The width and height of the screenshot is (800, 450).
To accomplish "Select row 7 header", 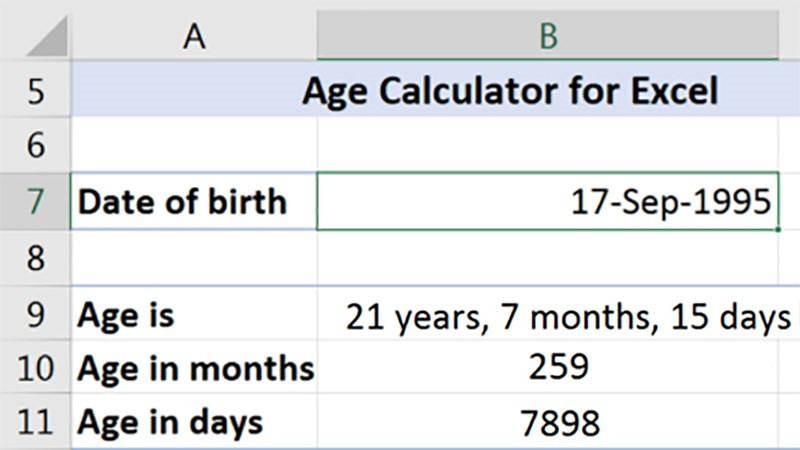I will point(35,202).
